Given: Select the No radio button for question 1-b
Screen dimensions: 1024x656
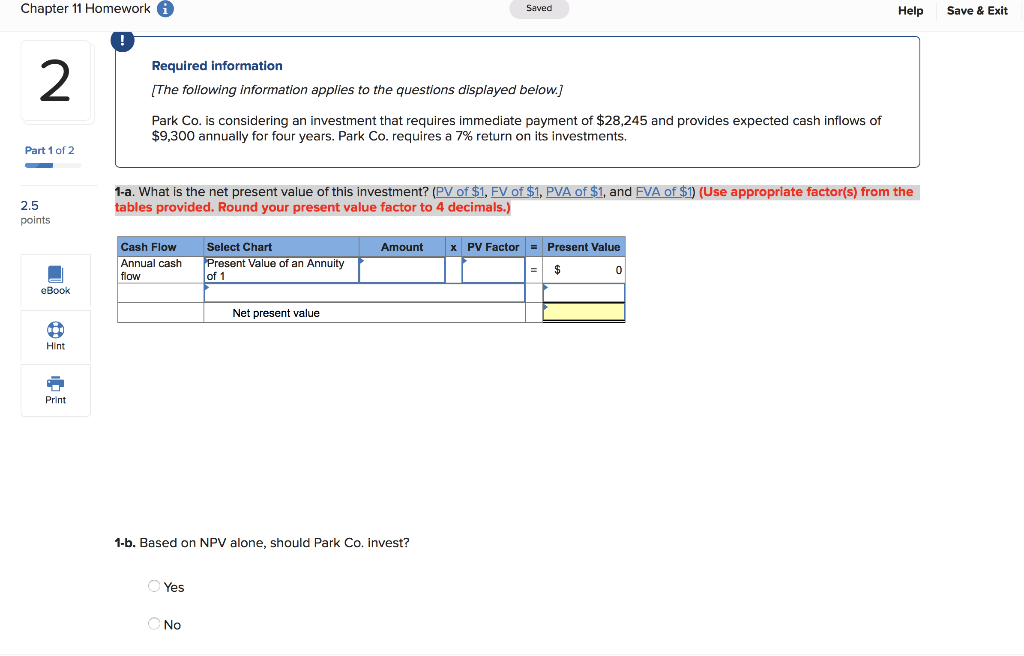Looking at the screenshot, I should coord(153,623).
